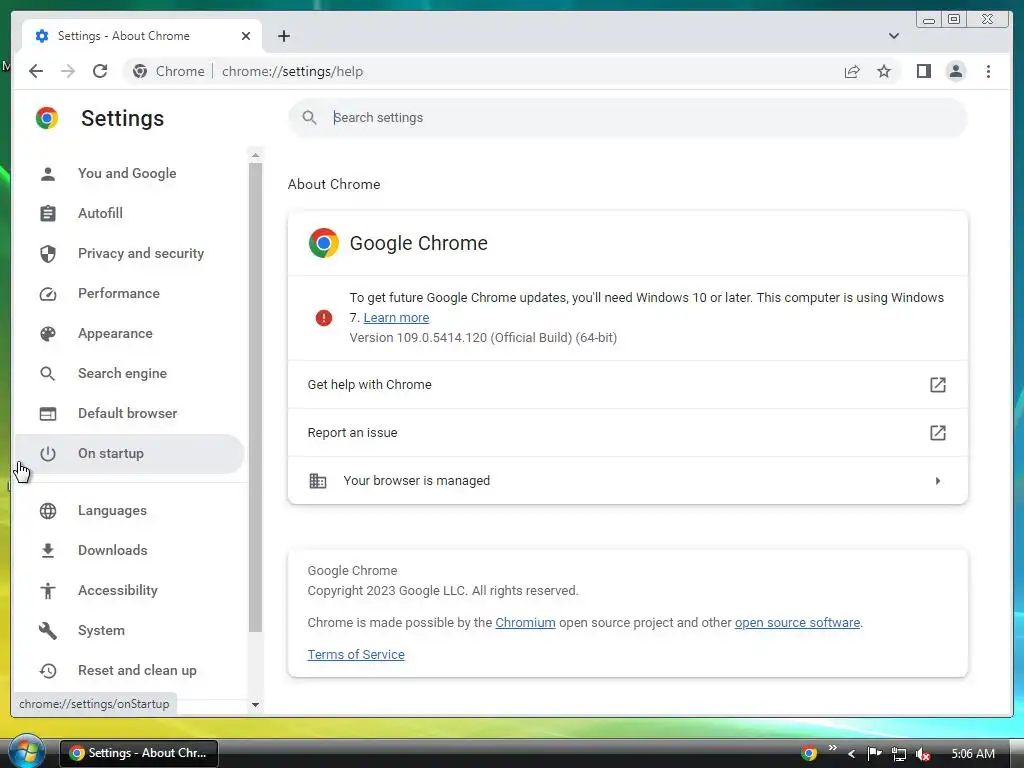Show hidden tray icons arrow
The image size is (1024, 768).
[x=851, y=754]
